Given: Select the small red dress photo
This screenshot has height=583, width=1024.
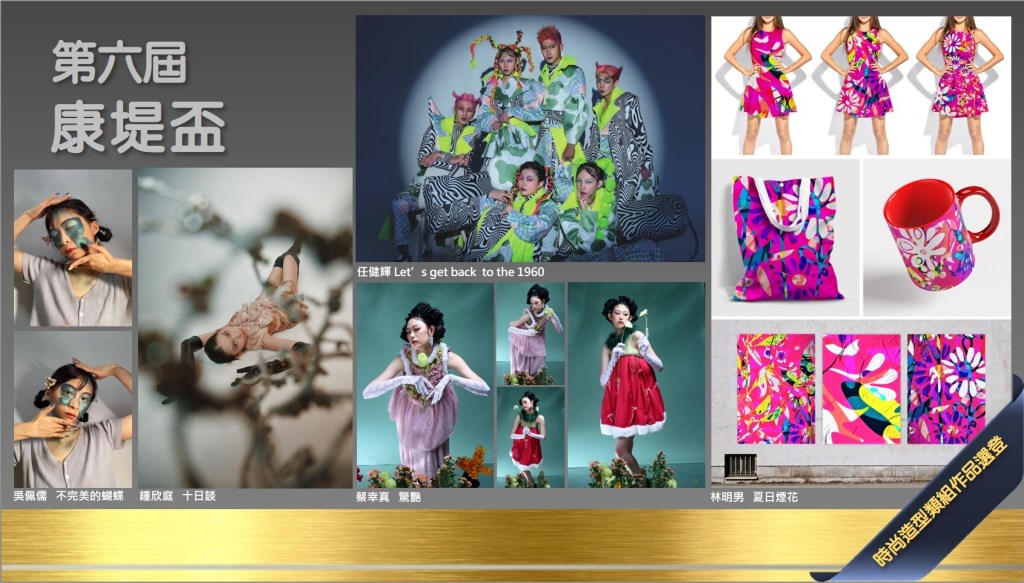Looking at the screenshot, I should point(530,437).
